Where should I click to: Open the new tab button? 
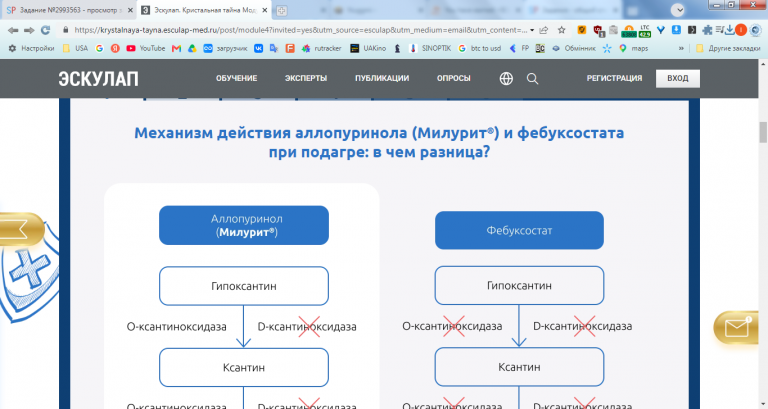[x=281, y=11]
